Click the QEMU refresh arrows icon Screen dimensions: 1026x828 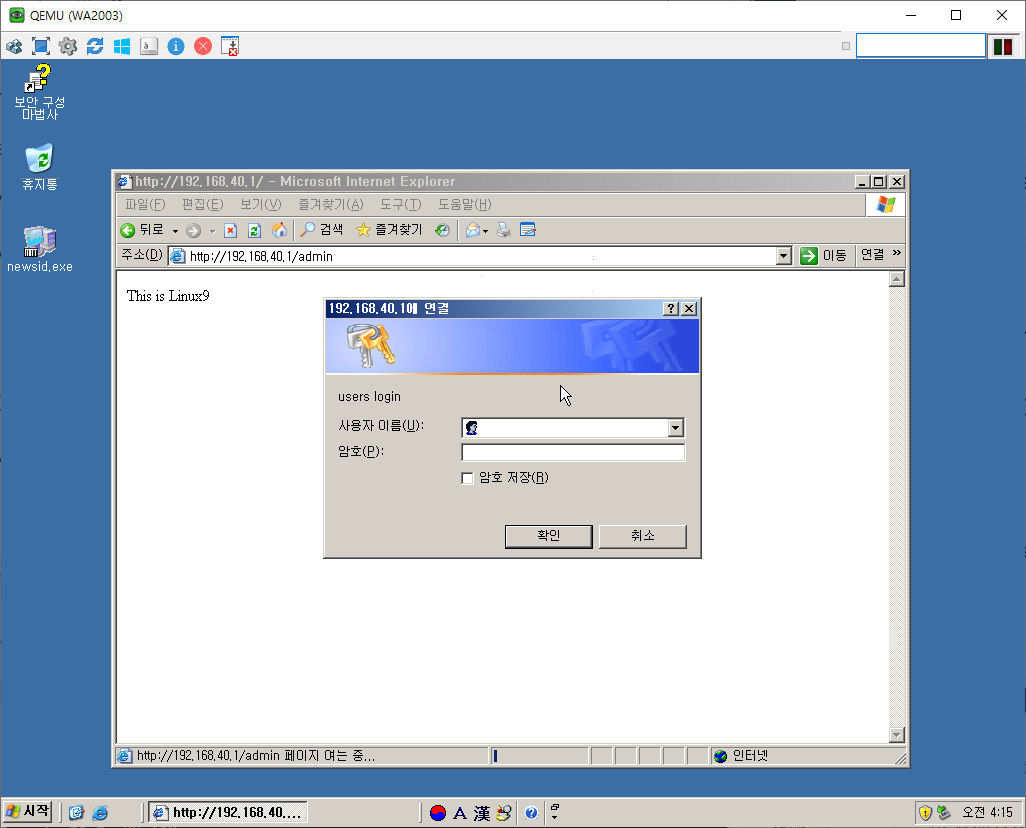[95, 46]
